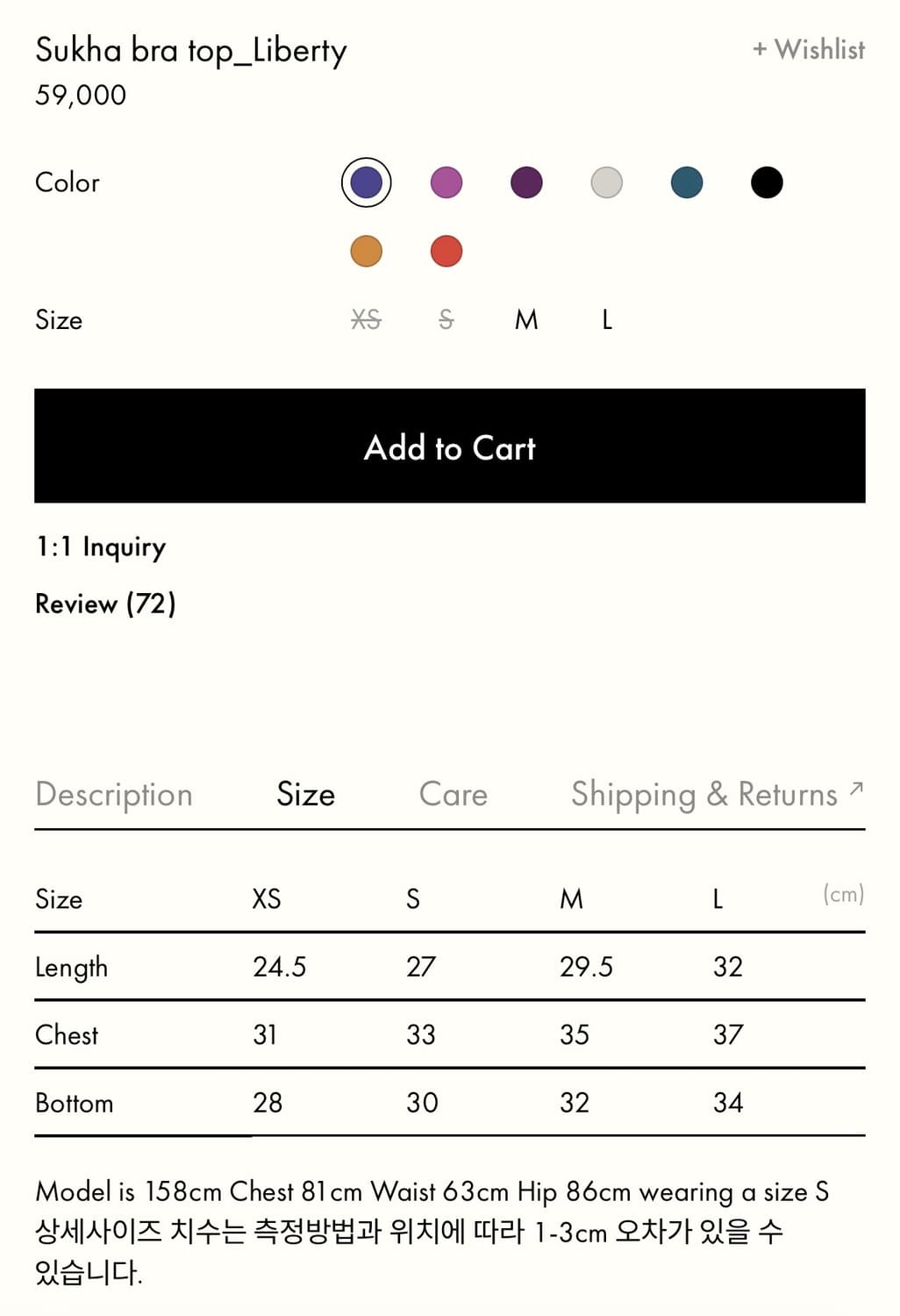900x1316 pixels.
Task: Add the item to Wishlist
Action: [x=809, y=49]
